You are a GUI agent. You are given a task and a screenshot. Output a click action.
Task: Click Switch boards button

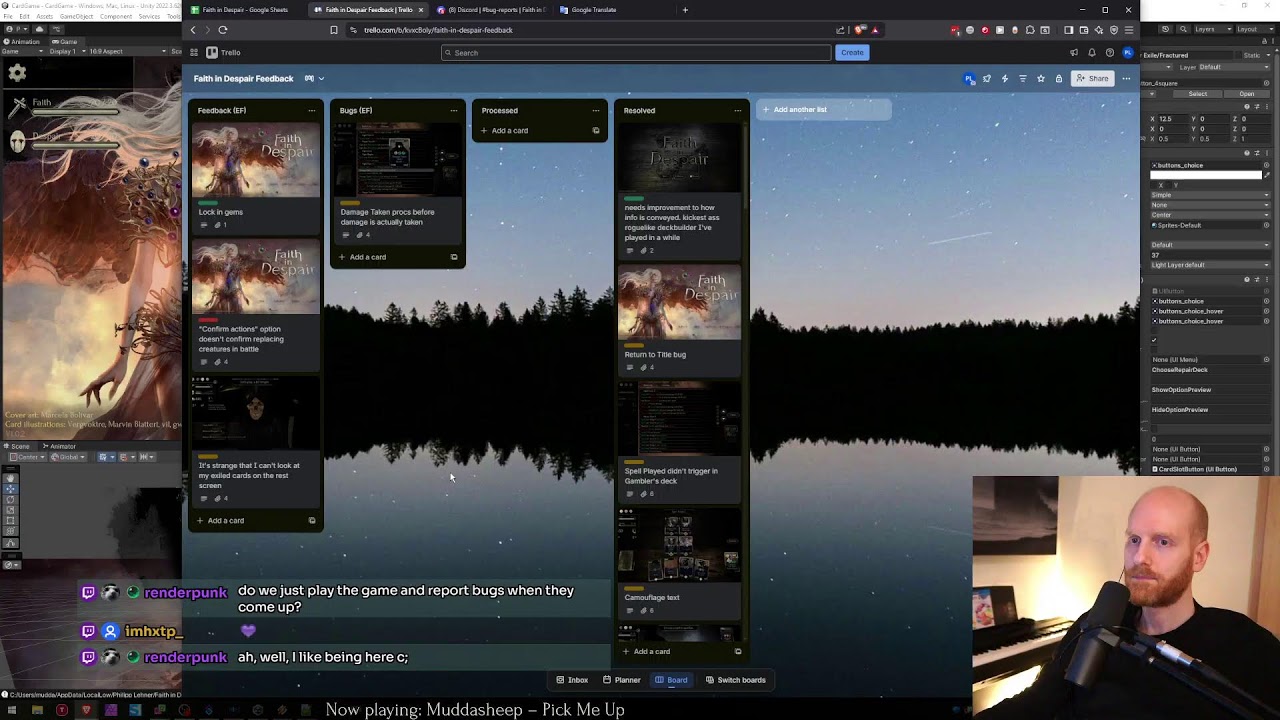click(735, 680)
